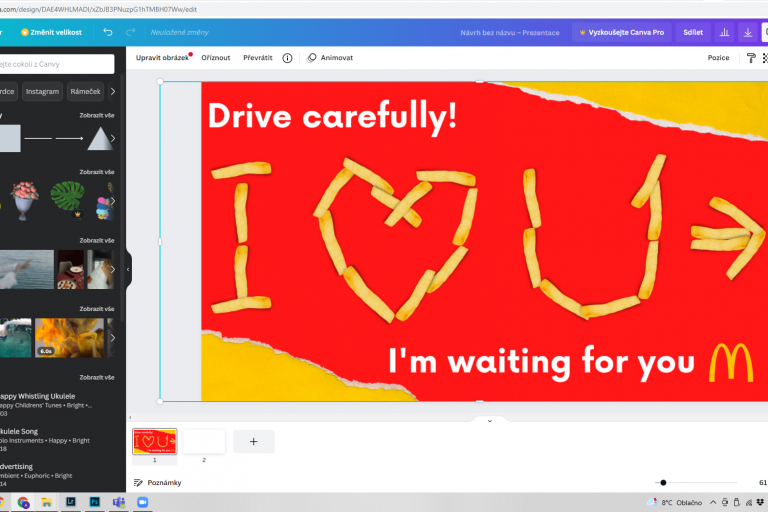This screenshot has height=512, width=768.
Task: Click Oříznout crop option
Action: [x=216, y=58]
